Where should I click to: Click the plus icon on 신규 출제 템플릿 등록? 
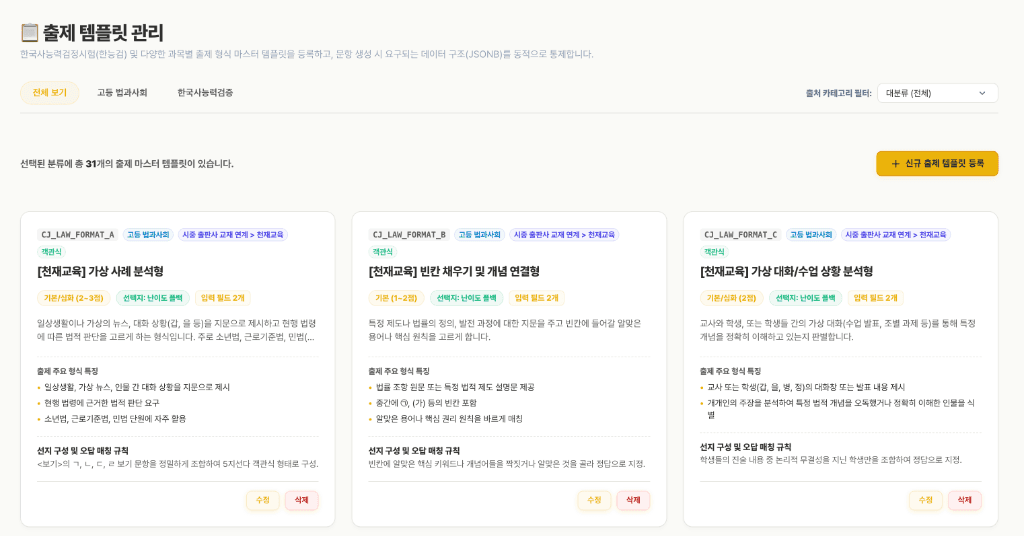pyautogui.click(x=895, y=163)
